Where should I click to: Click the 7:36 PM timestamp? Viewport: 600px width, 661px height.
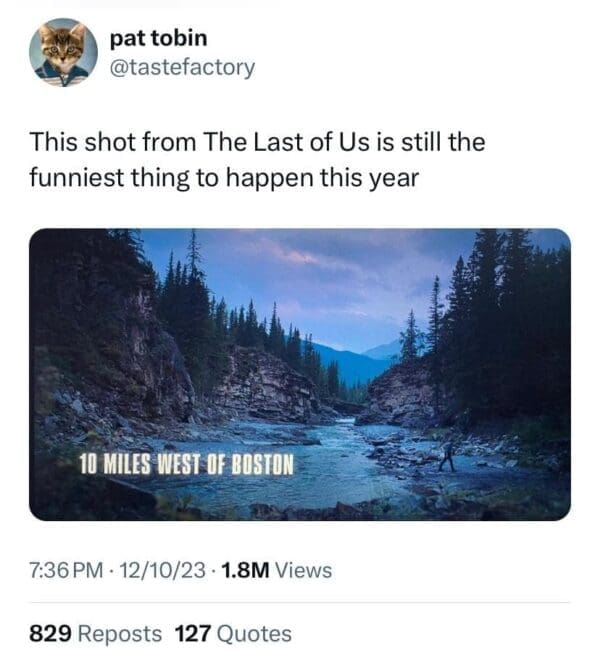67,571
